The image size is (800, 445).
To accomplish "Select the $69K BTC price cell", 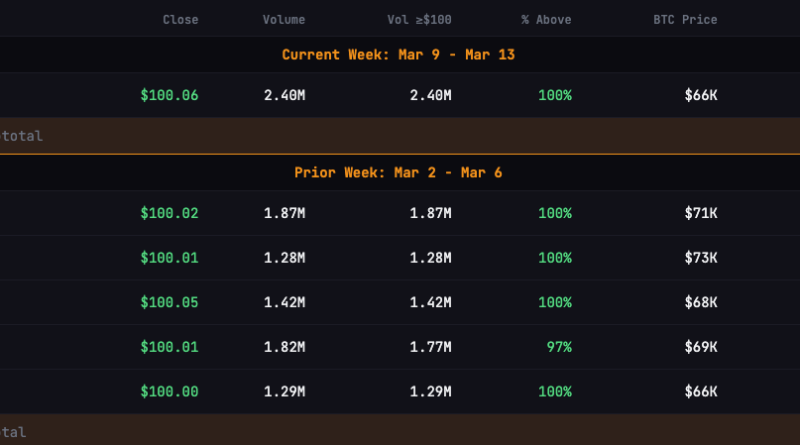I will pyautogui.click(x=701, y=347).
